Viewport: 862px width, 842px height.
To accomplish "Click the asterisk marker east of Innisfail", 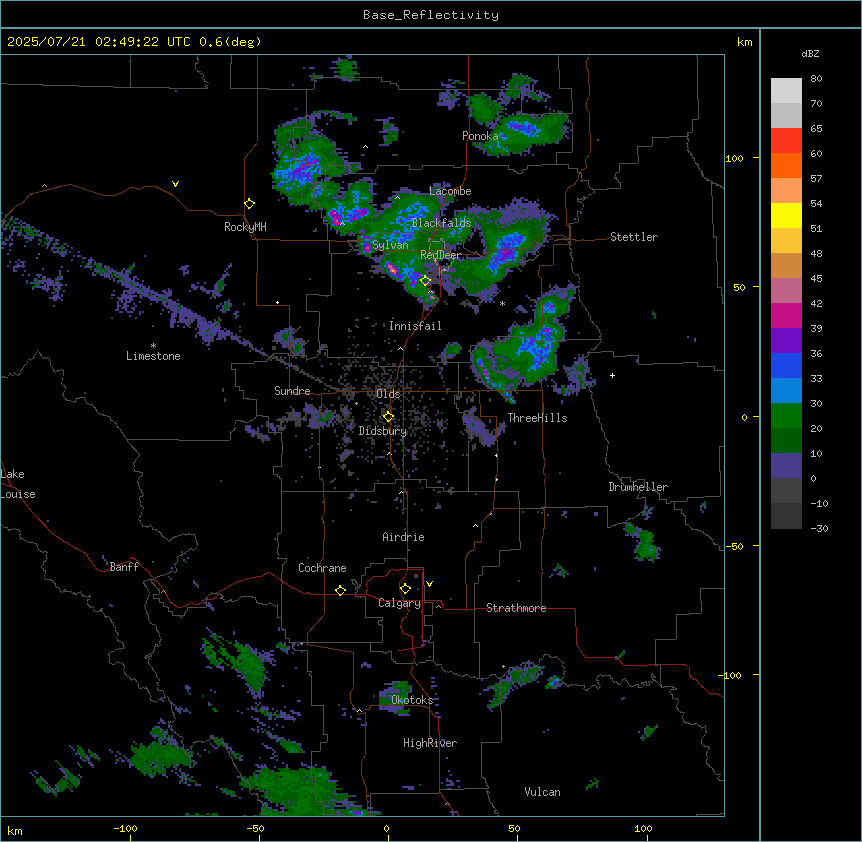I will (502, 303).
